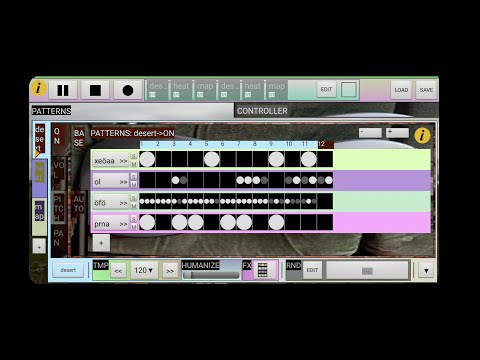Viewport: 480px width, 360px height.
Task: Click the SAVE button
Action: coord(426,90)
